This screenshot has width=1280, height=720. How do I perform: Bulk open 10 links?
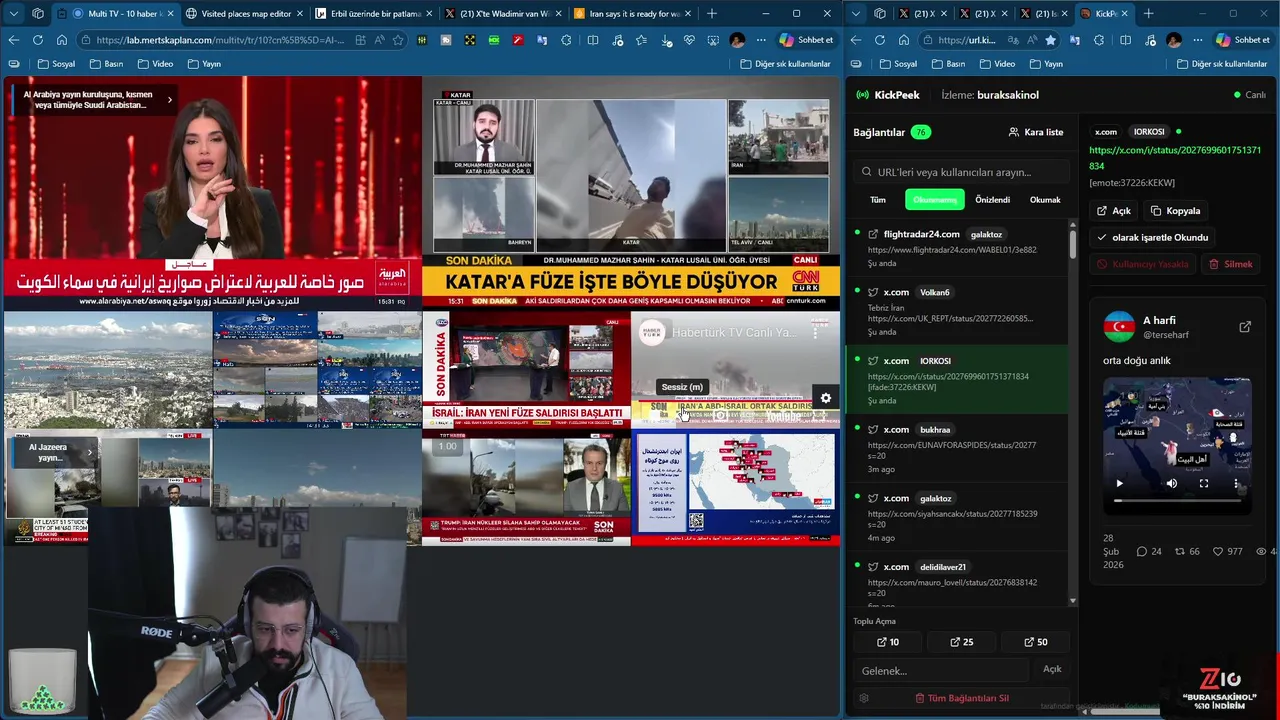(888, 642)
